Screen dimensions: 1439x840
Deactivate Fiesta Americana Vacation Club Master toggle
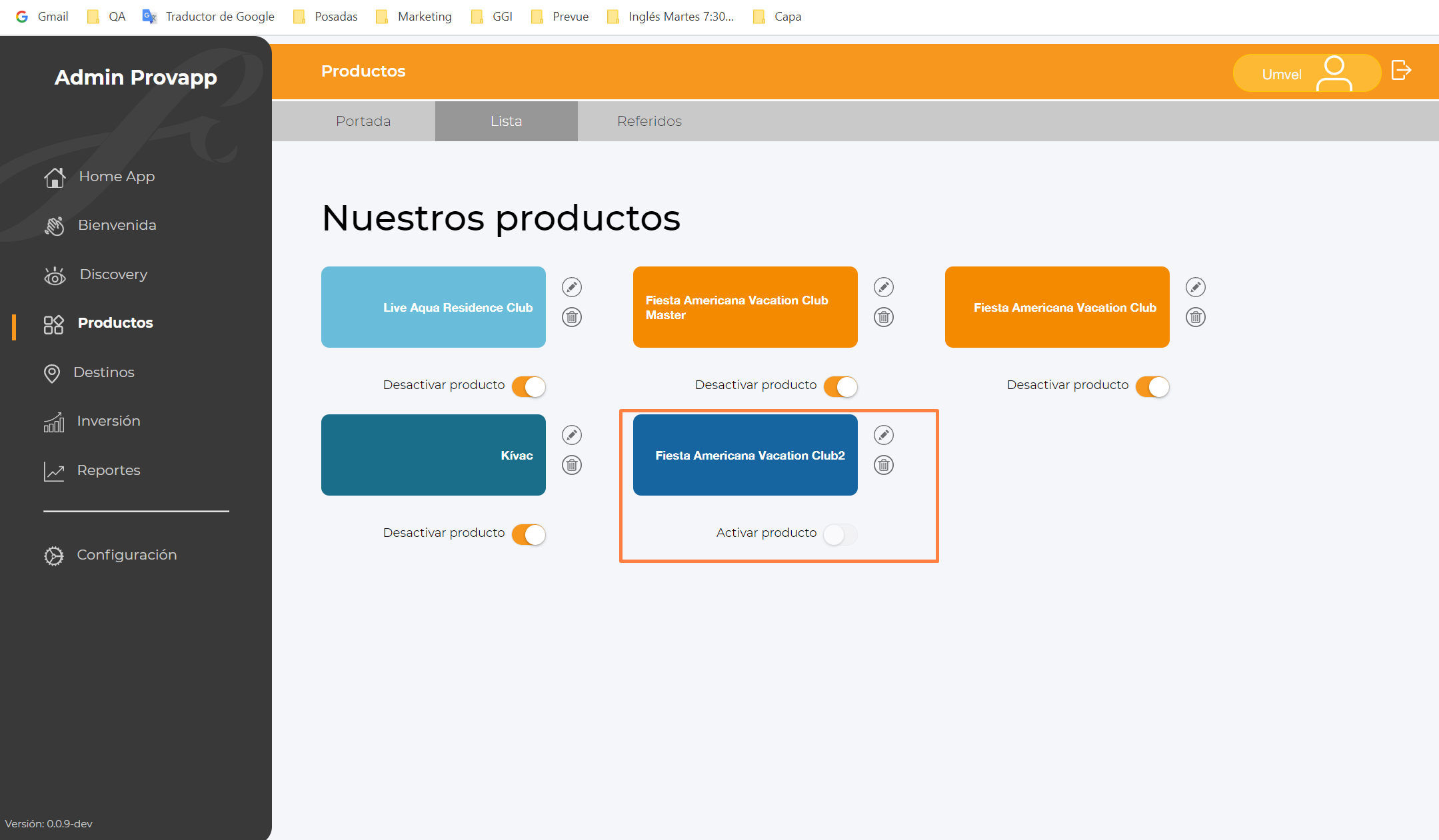click(x=840, y=386)
